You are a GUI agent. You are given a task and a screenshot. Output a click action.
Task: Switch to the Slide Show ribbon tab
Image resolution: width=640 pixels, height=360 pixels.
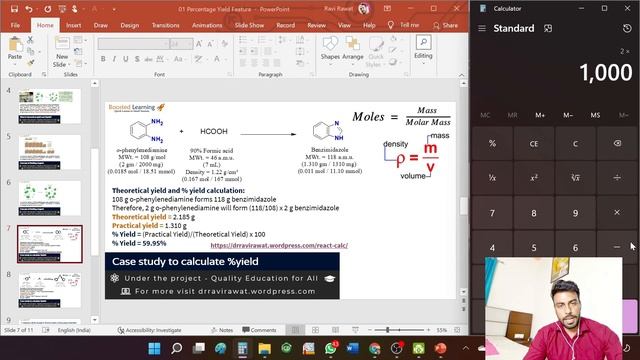pyautogui.click(x=249, y=25)
